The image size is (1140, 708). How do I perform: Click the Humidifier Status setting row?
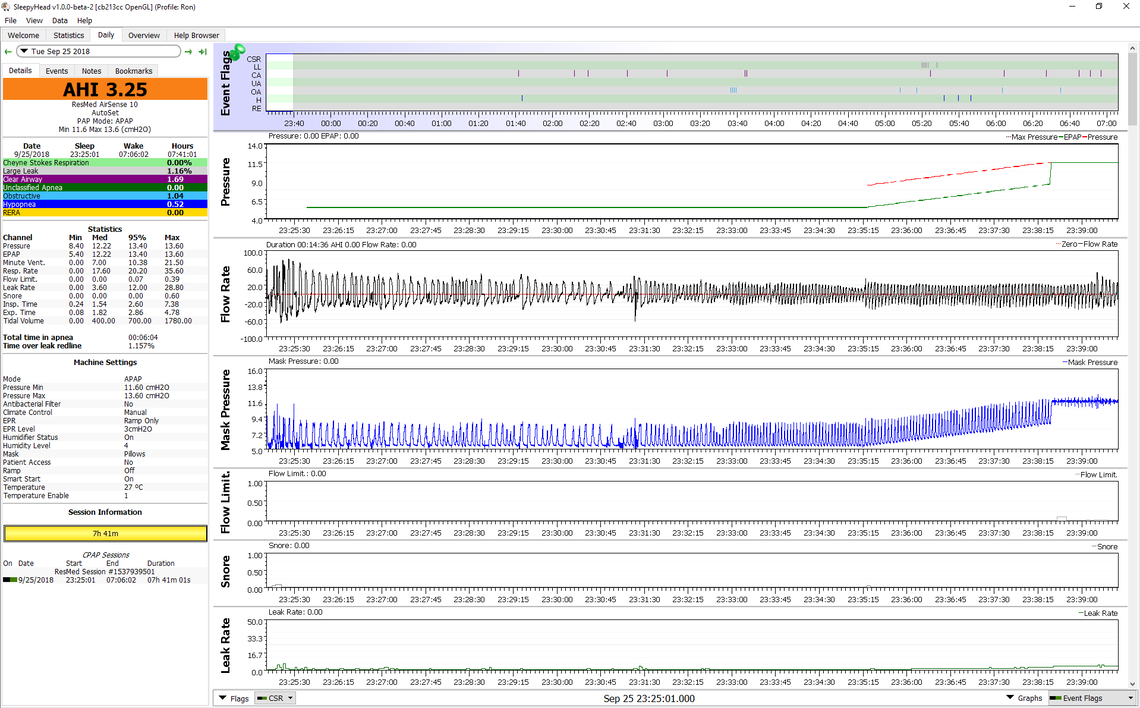(105, 438)
